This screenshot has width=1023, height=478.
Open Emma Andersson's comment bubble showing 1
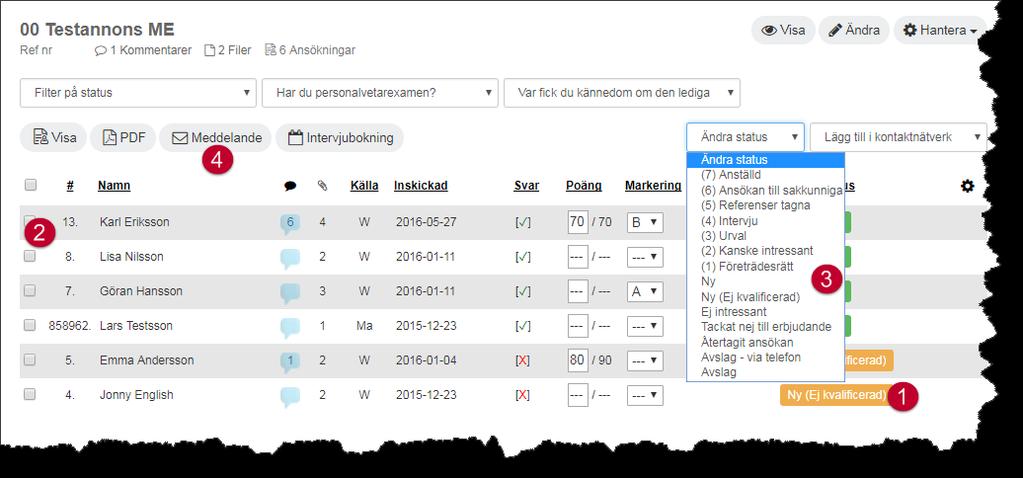[290, 361]
